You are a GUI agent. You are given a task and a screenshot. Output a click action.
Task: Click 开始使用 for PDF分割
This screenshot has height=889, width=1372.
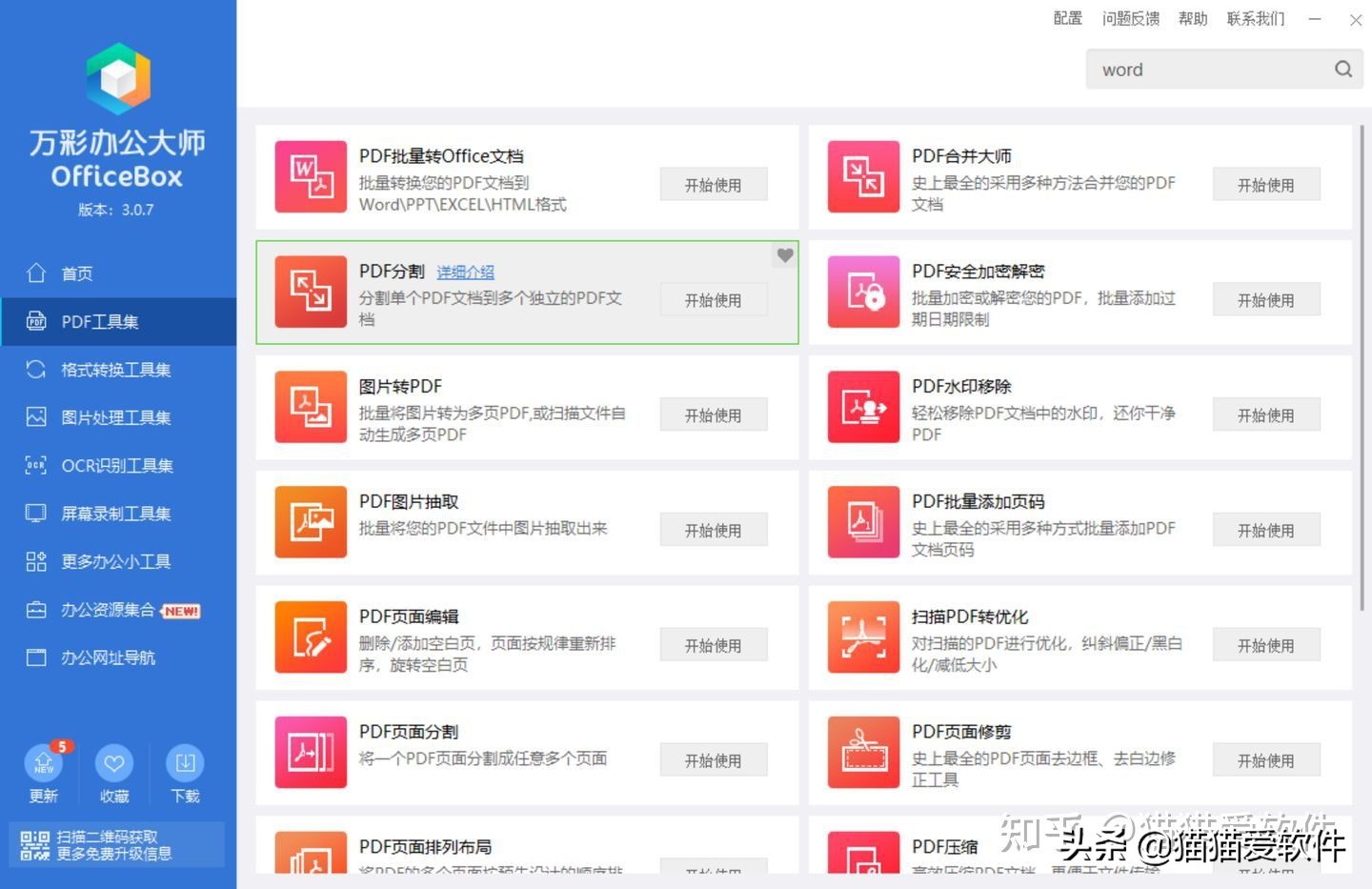713,299
